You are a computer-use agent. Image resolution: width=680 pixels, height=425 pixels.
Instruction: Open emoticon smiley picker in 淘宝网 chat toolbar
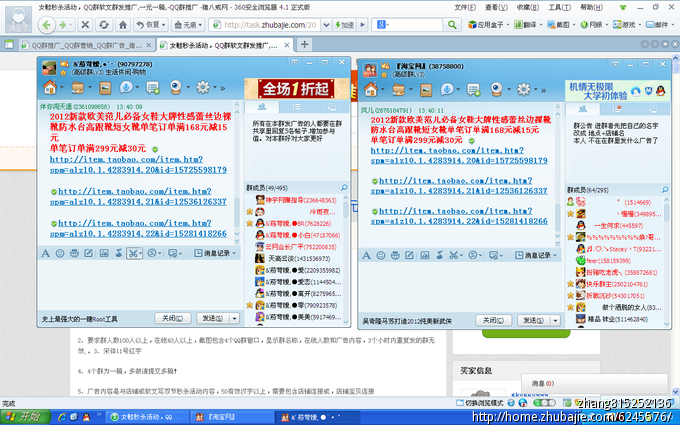(x=381, y=255)
